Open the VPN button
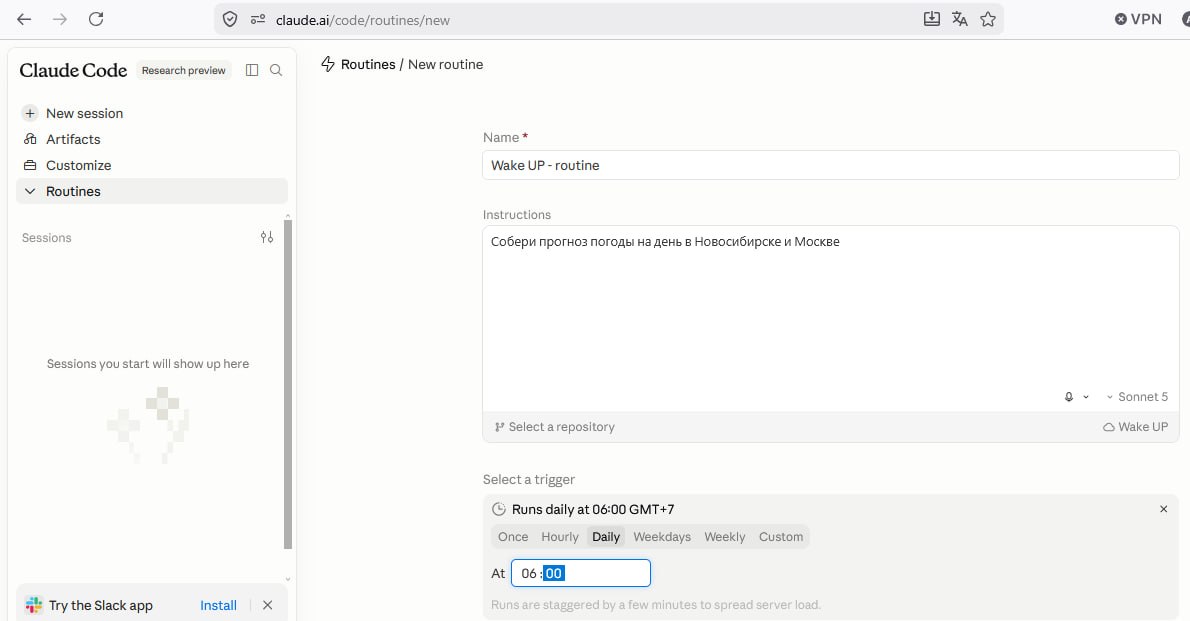The height and width of the screenshot is (621, 1190). click(x=1138, y=19)
